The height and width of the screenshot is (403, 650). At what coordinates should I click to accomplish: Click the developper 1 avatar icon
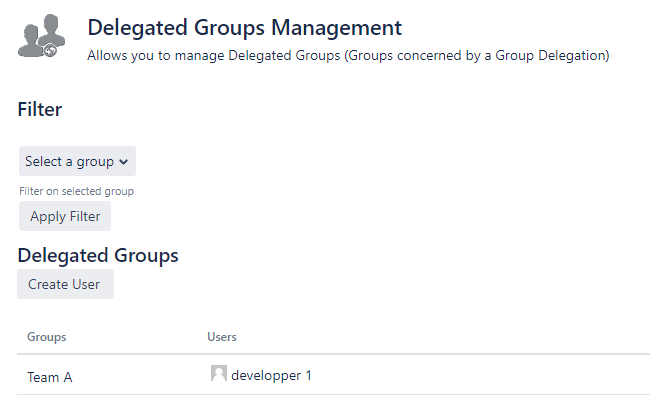pyautogui.click(x=218, y=374)
